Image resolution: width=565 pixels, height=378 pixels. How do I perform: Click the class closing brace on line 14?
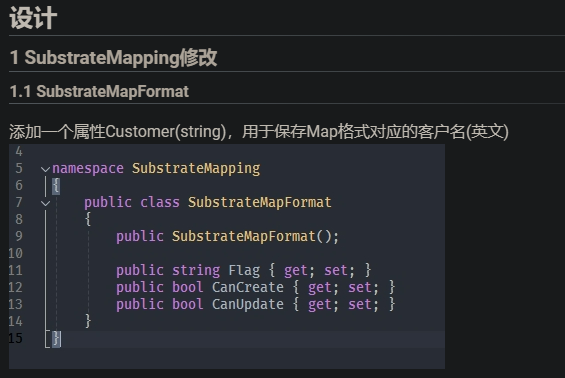coord(88,321)
